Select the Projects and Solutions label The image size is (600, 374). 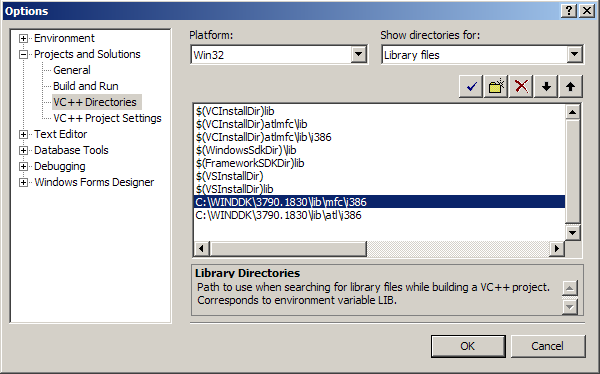point(87,54)
